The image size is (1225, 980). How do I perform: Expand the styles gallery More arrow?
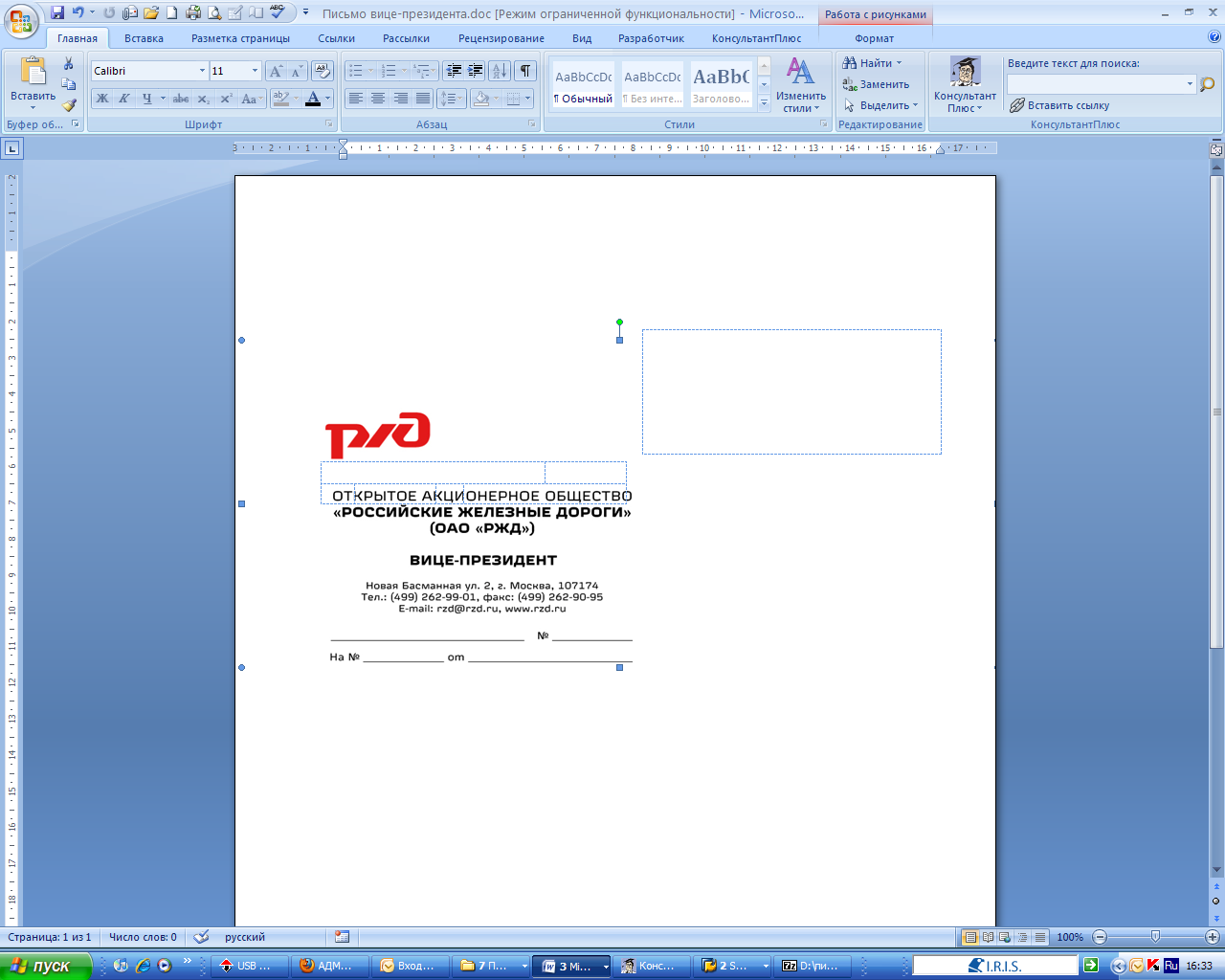[x=764, y=102]
